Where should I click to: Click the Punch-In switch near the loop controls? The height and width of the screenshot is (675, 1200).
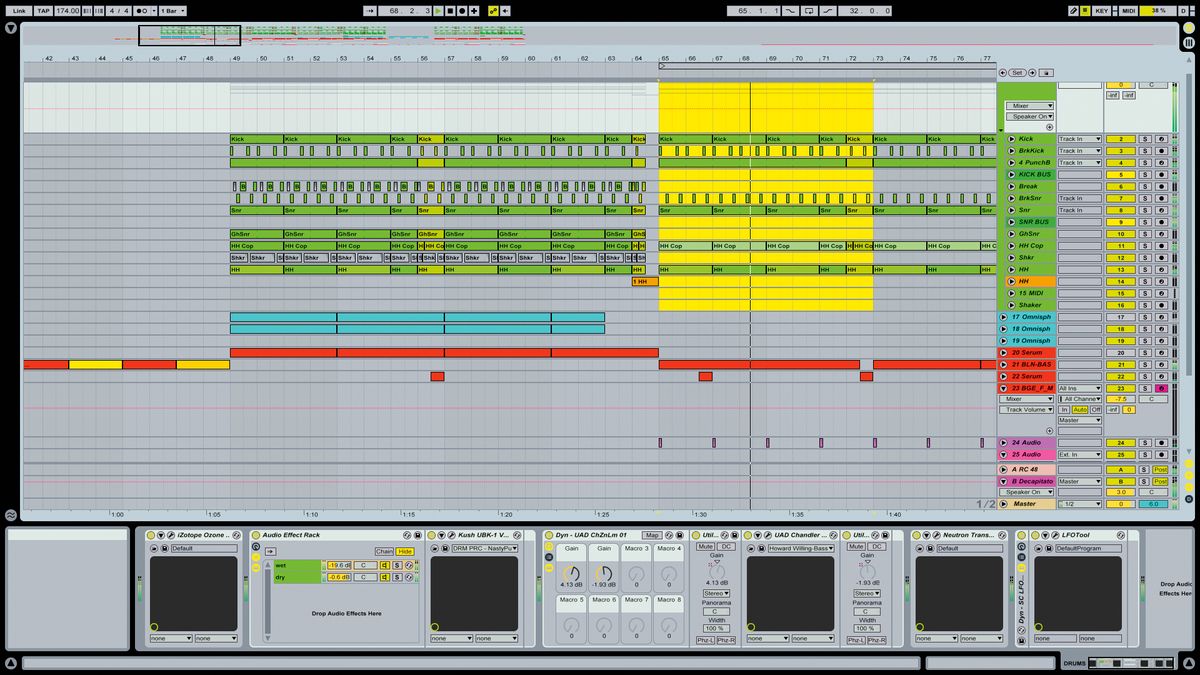(x=789, y=9)
